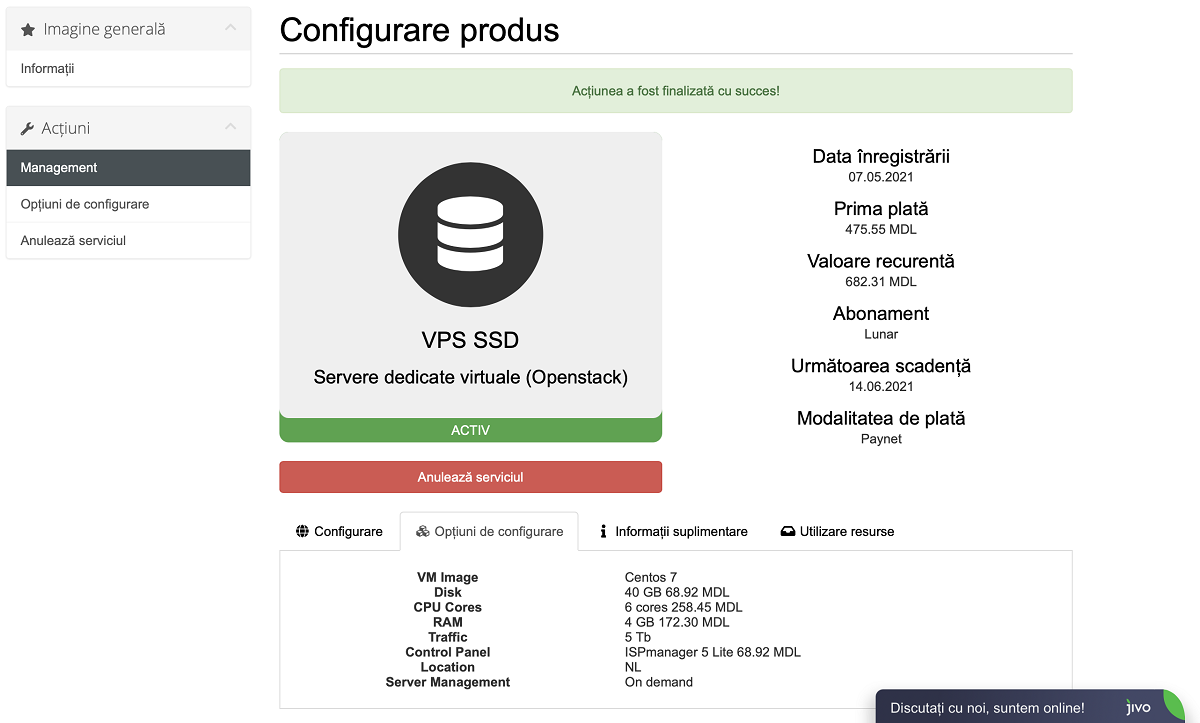Screen dimensions: 1200x723
Task: Click the wrench icon beside Acțiuni
Action: 28,129
